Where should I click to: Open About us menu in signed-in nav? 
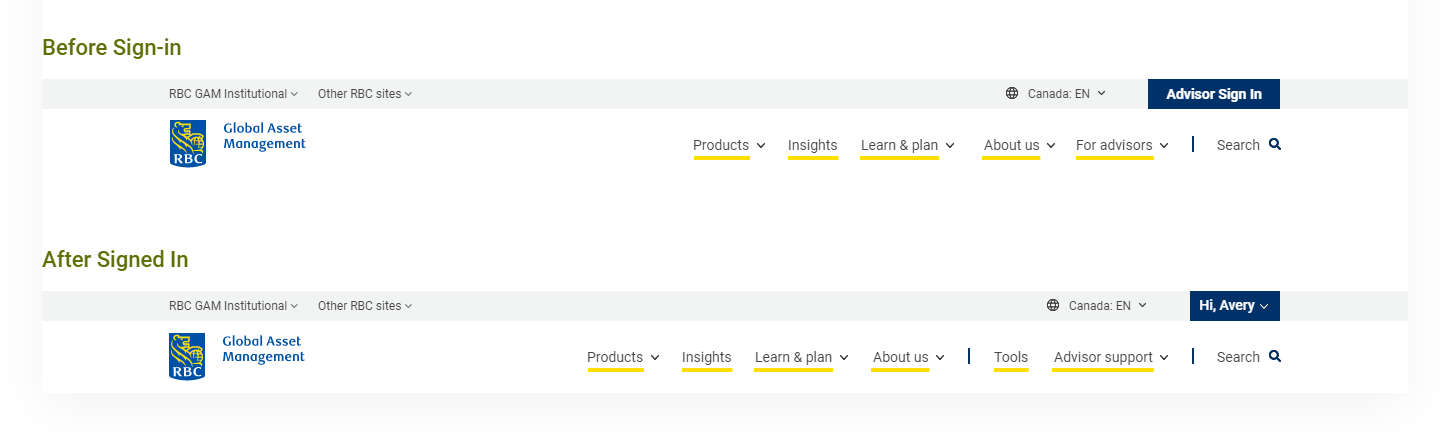tap(909, 358)
